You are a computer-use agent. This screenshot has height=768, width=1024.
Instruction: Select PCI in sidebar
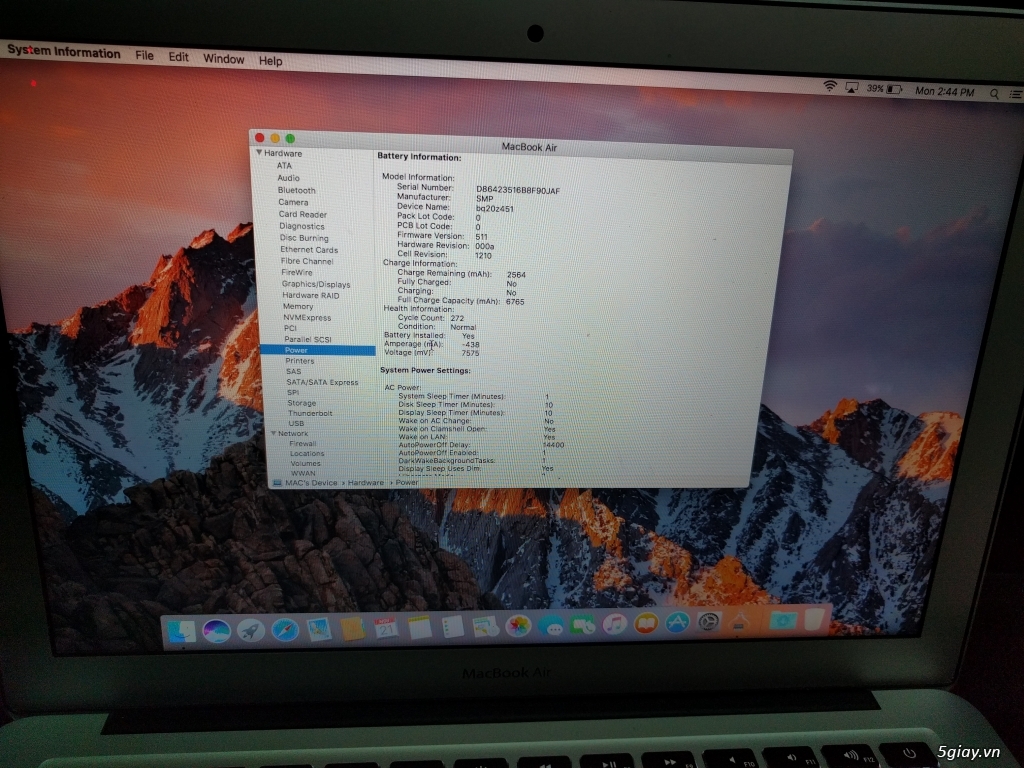point(290,328)
